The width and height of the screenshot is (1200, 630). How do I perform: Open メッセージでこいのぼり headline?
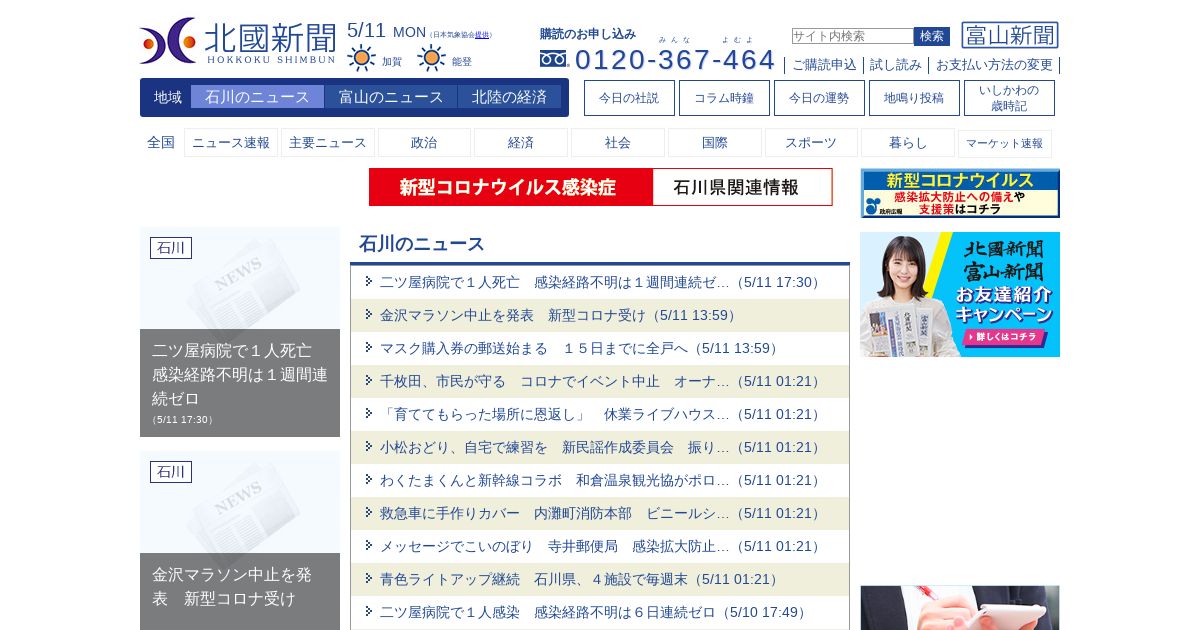pos(602,546)
